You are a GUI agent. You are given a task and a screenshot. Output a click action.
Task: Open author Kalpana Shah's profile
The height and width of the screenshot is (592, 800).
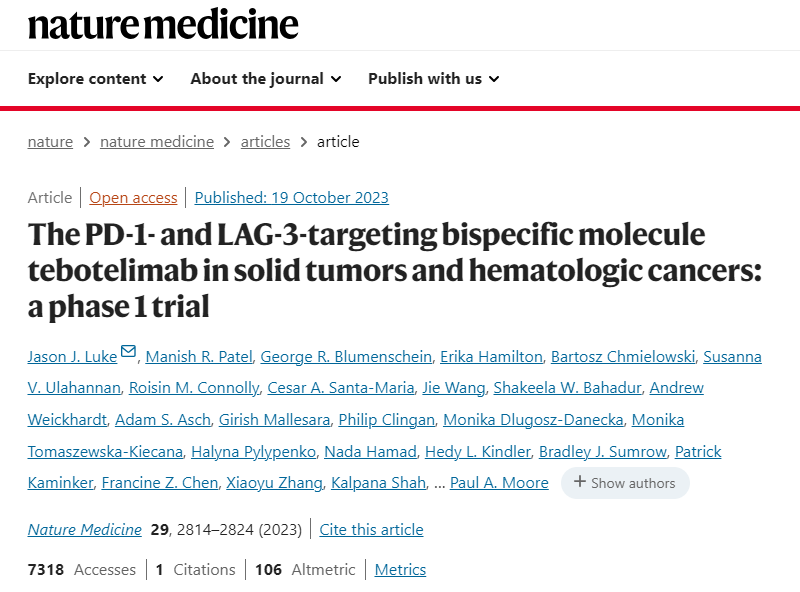(379, 483)
